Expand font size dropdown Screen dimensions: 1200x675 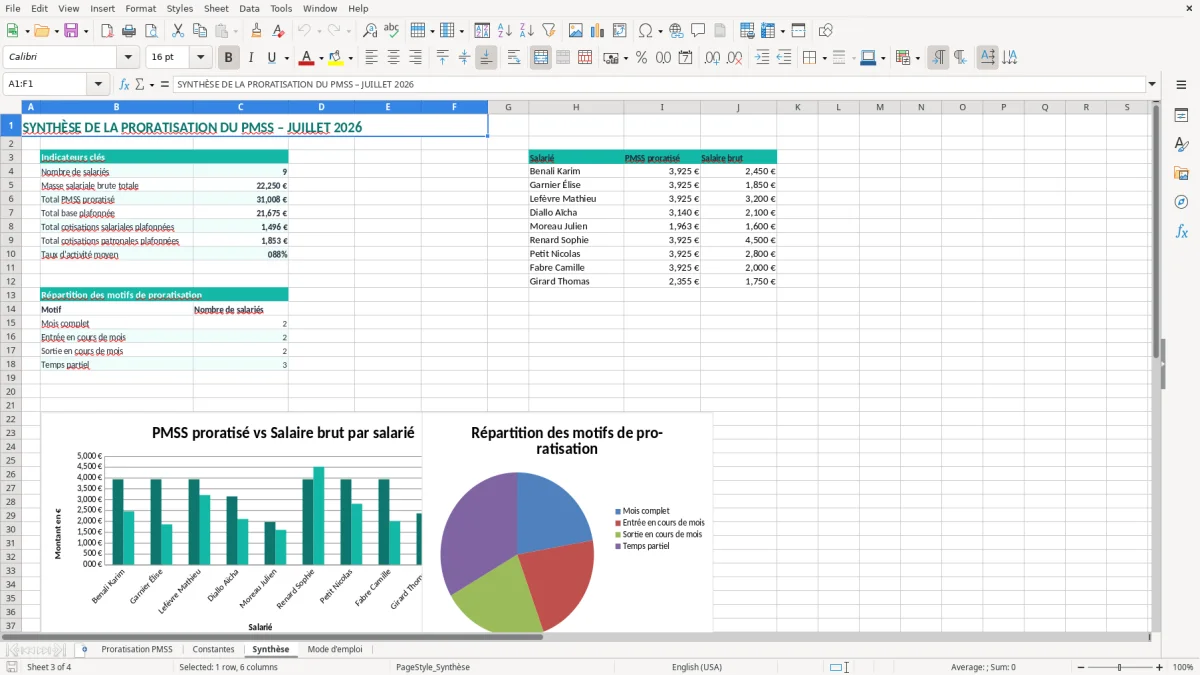tap(201, 58)
